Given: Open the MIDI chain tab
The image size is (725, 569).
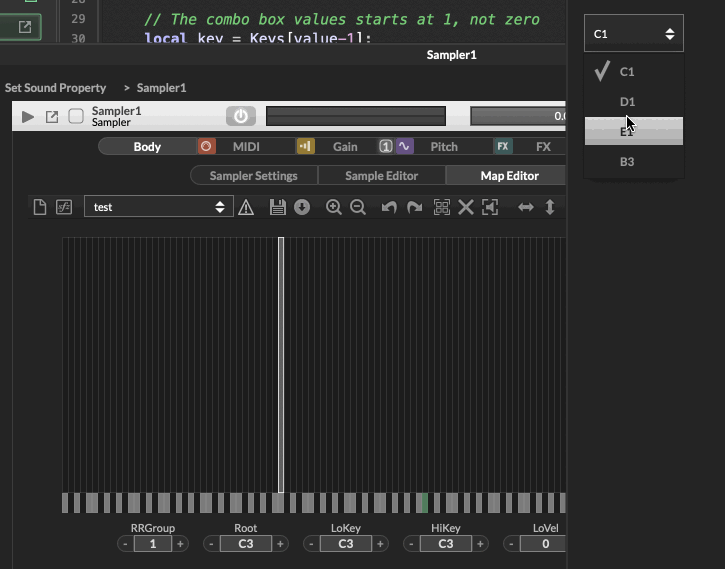Looking at the screenshot, I should click(x=246, y=147).
